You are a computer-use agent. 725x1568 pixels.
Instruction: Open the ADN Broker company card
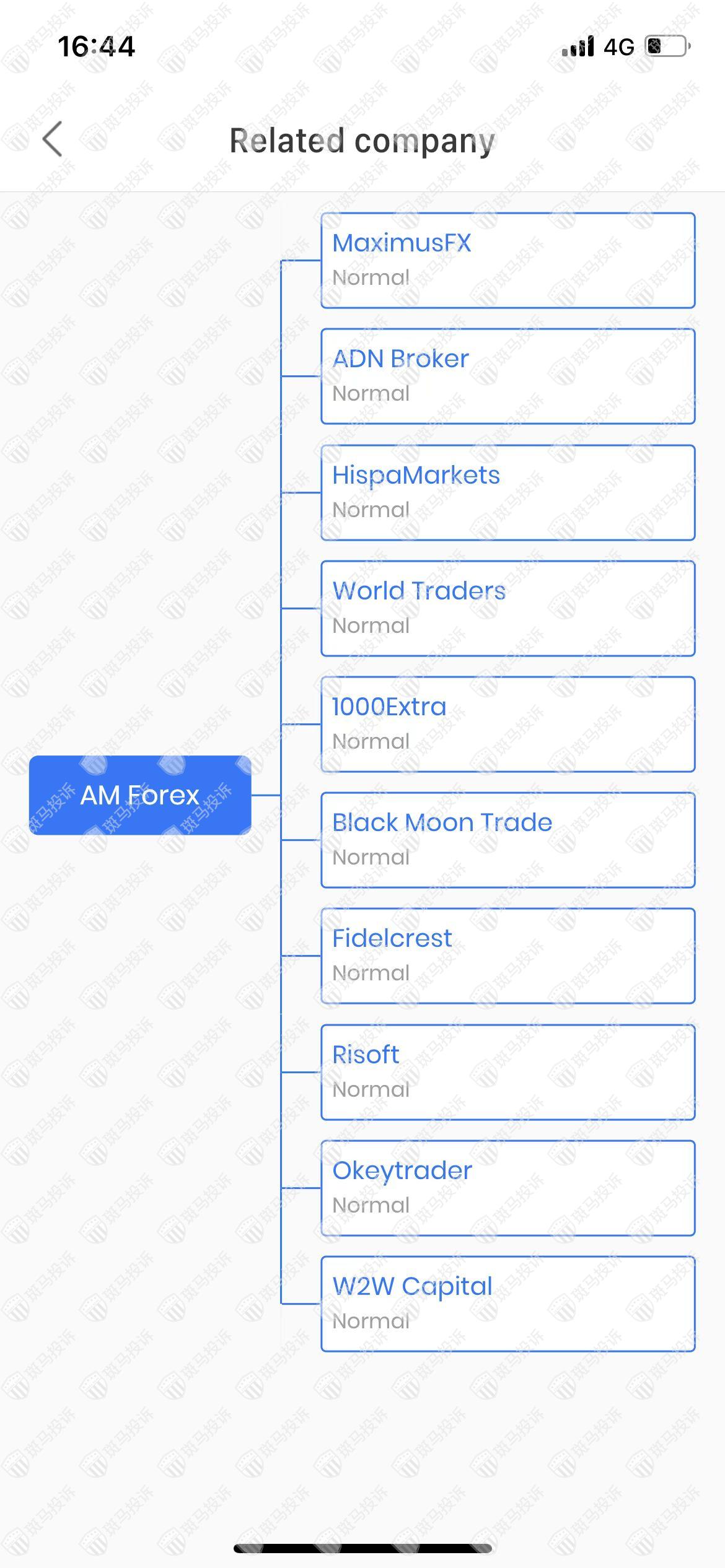(507, 376)
